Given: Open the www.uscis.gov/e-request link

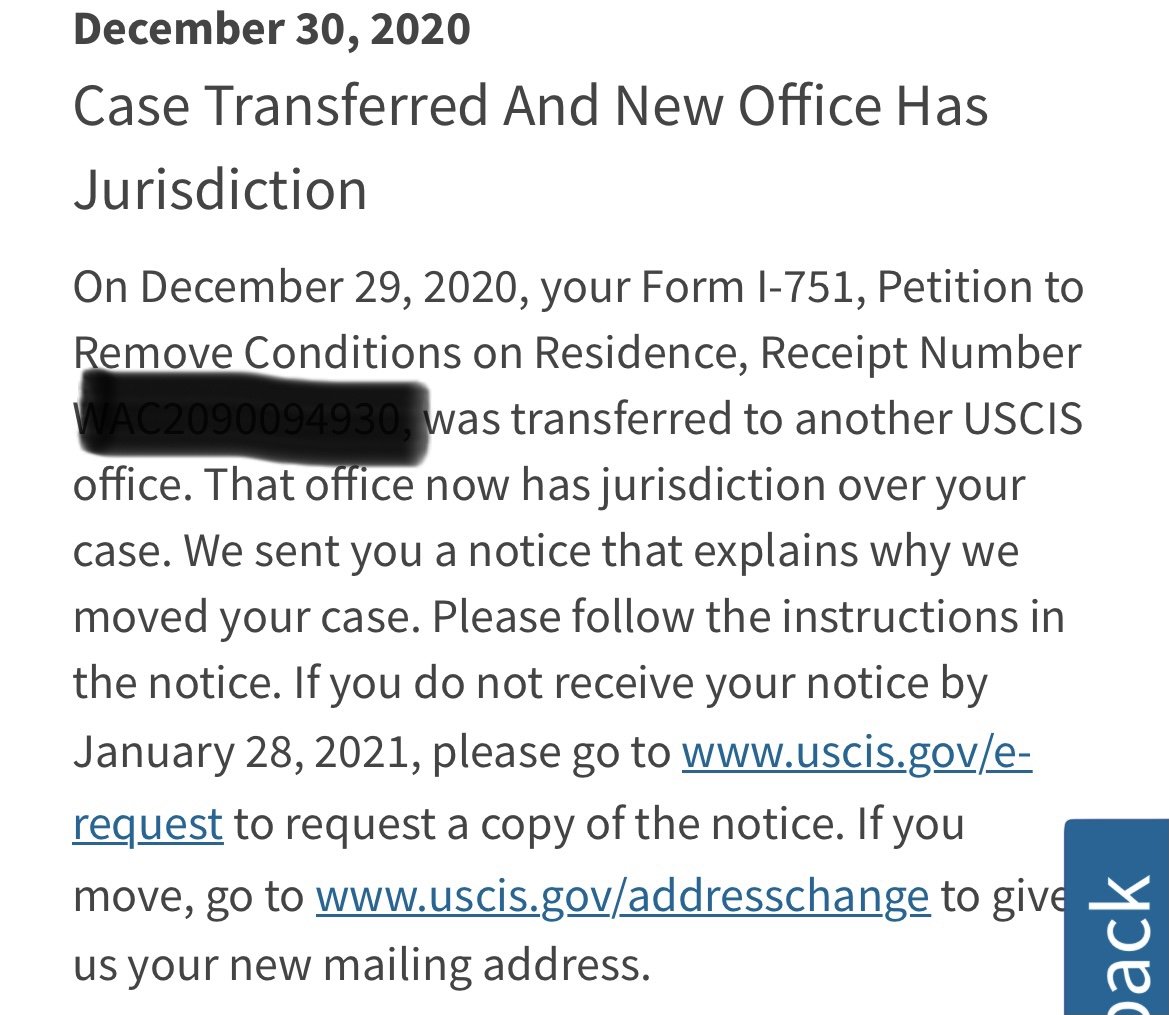Looking at the screenshot, I should [856, 752].
